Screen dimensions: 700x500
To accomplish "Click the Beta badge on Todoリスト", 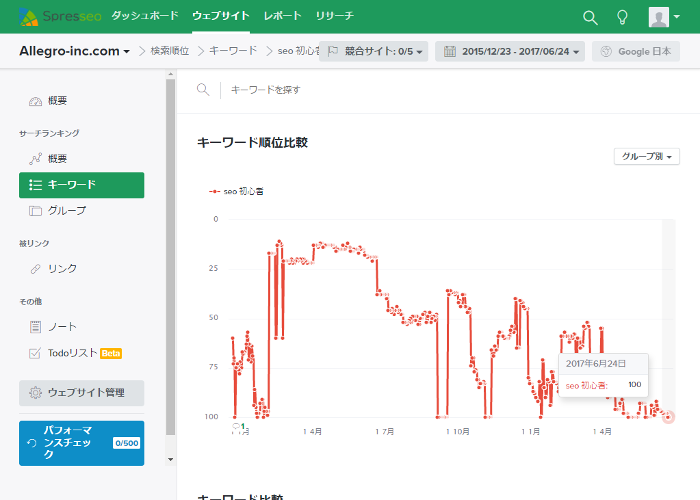I will click(x=111, y=354).
